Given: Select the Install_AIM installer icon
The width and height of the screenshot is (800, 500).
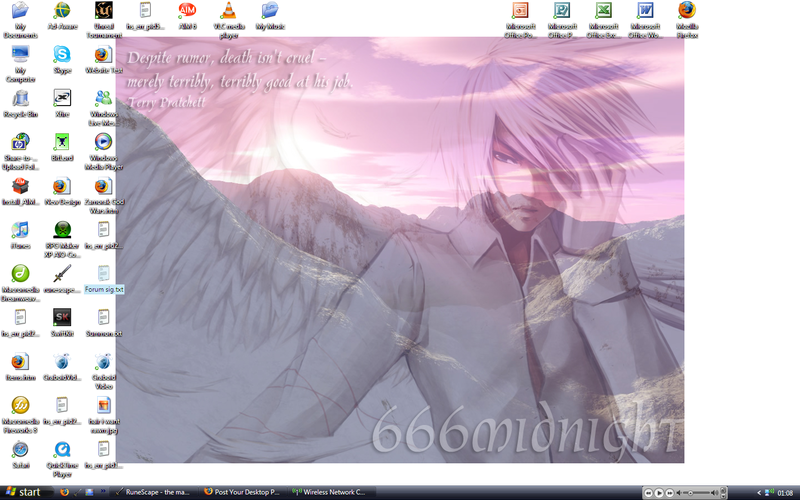Looking at the screenshot, I should pos(20,191).
